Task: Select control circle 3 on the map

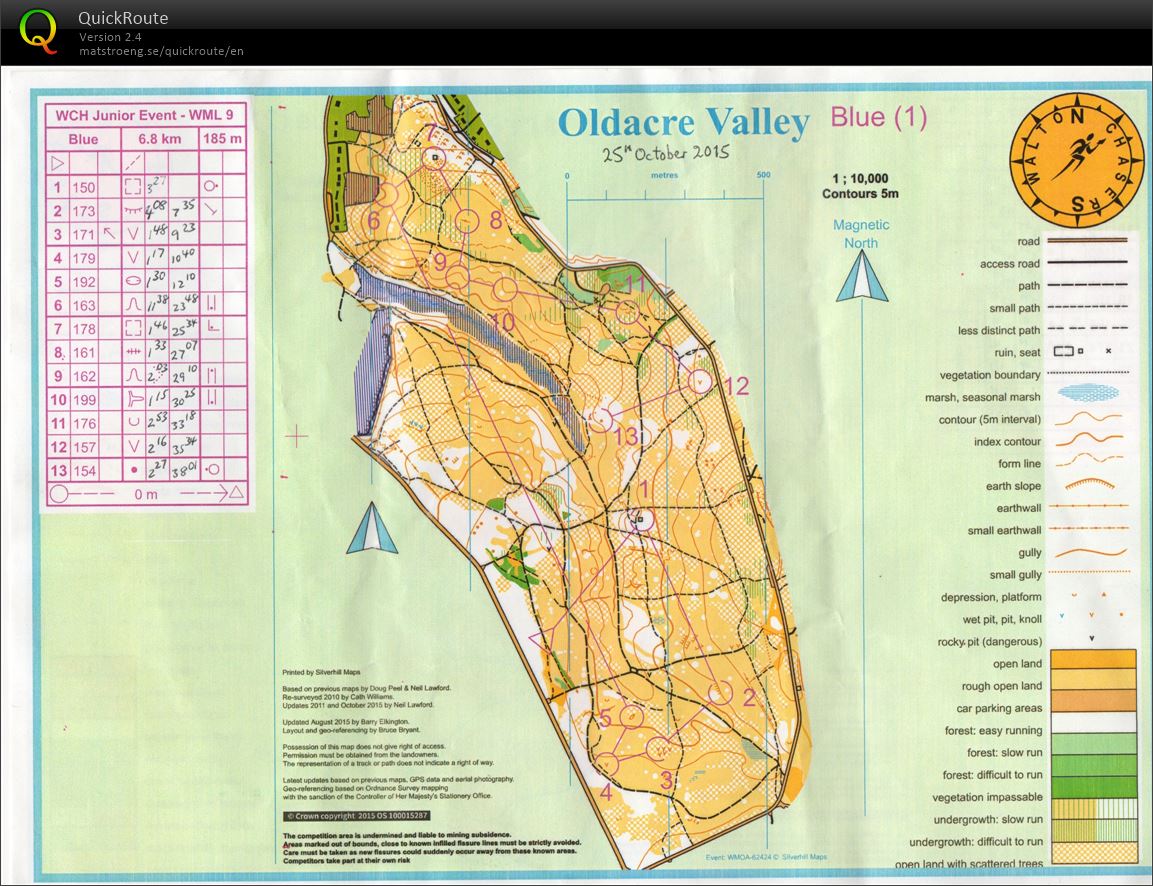Action: pos(659,749)
